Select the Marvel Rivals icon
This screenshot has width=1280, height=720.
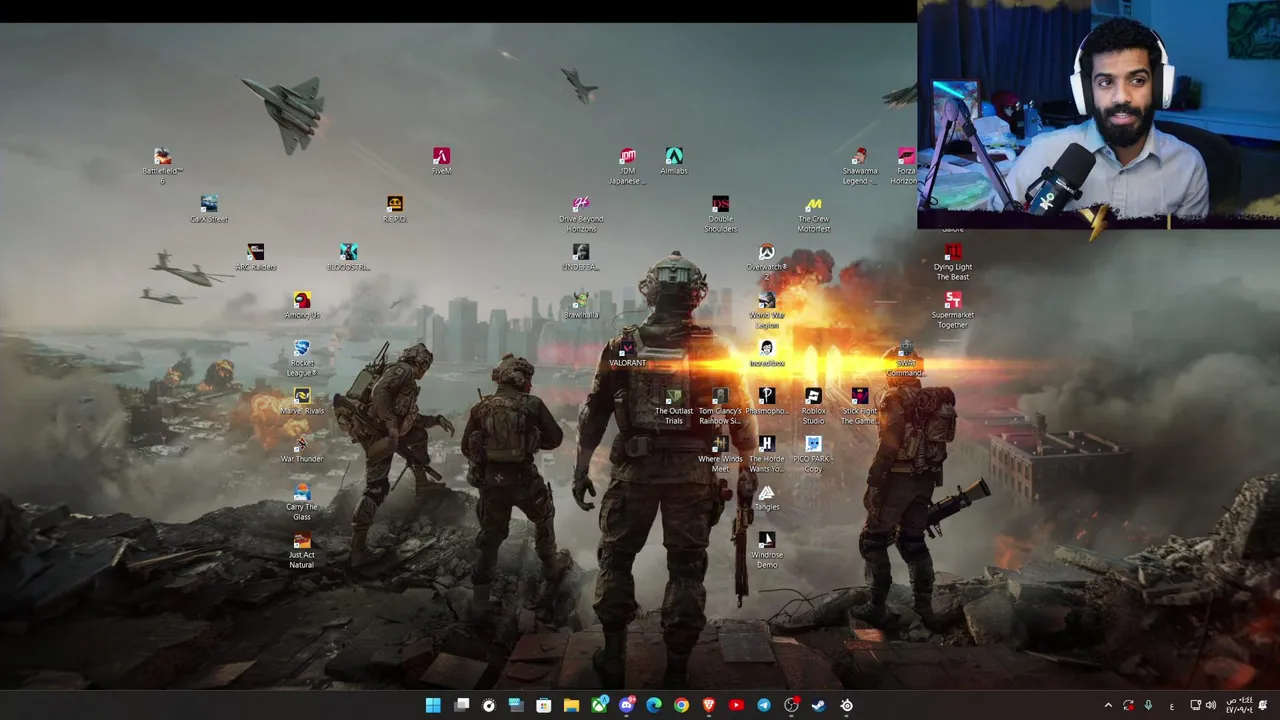click(302, 401)
